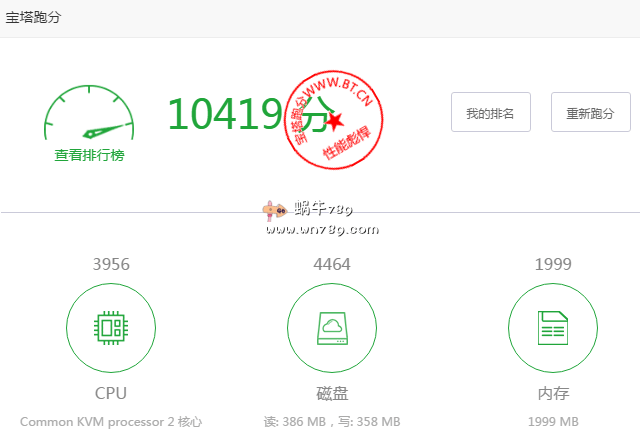Click the 内存 label text
Viewport: 640px width, 436px height.
click(553, 394)
